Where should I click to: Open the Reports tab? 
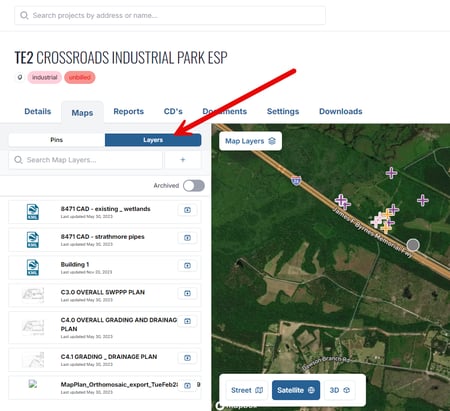tap(129, 111)
